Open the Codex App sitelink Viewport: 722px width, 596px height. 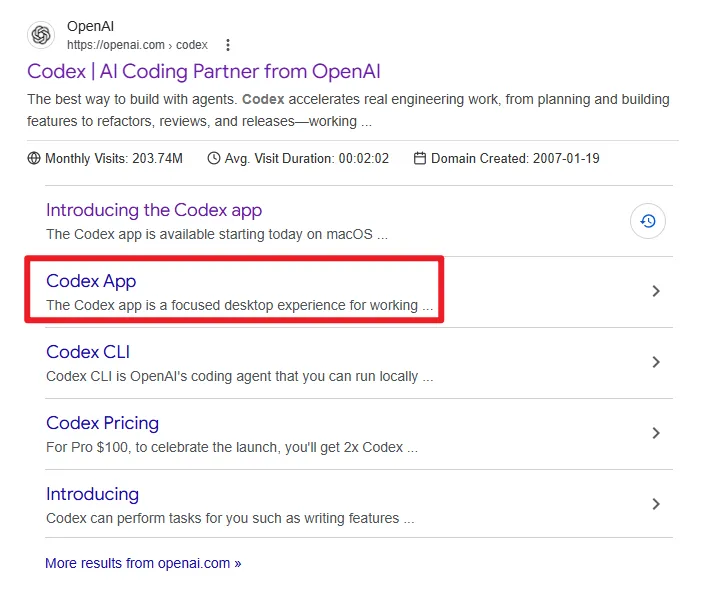pyautogui.click(x=91, y=281)
